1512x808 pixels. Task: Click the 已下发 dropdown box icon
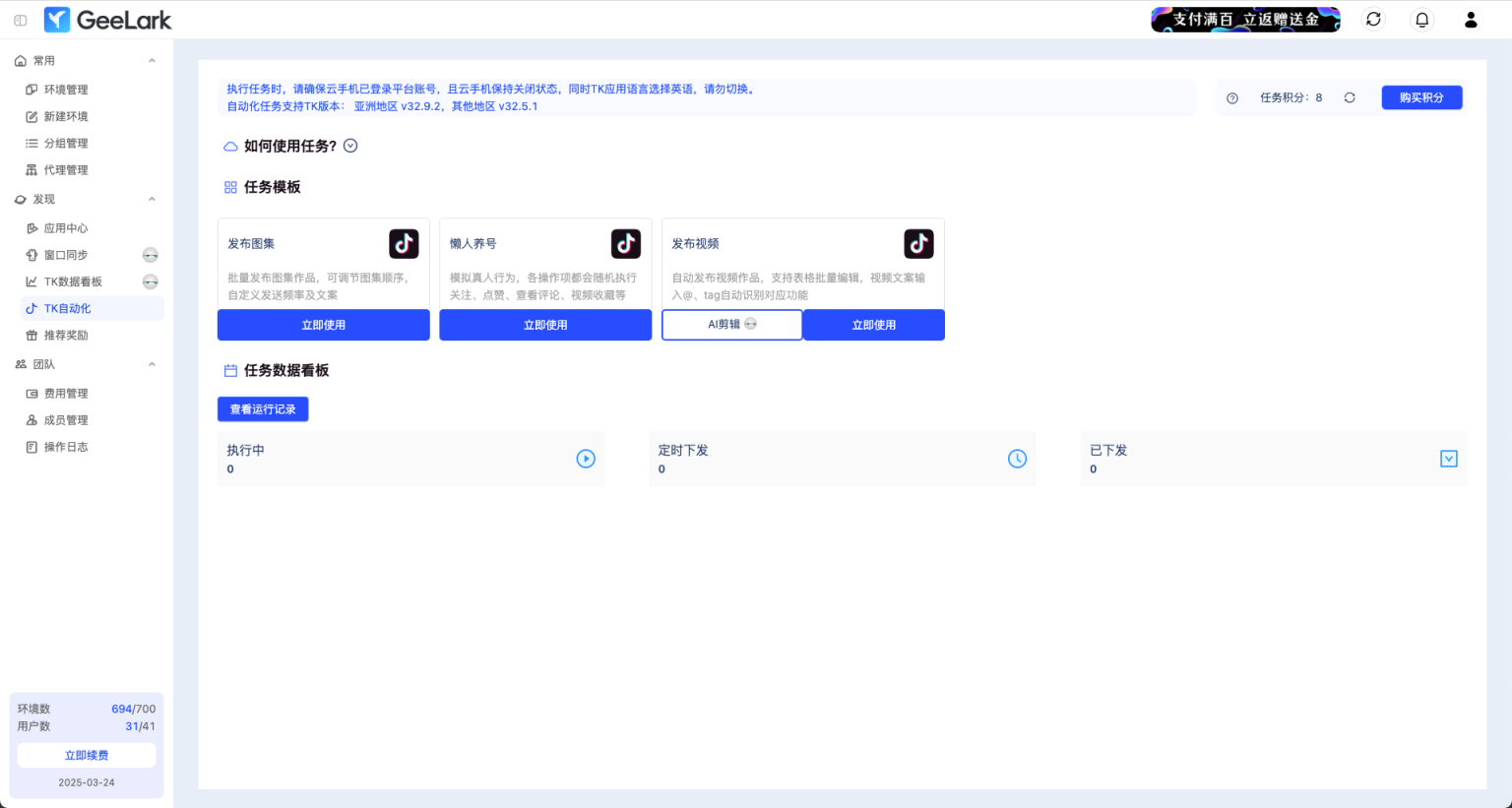point(1448,459)
